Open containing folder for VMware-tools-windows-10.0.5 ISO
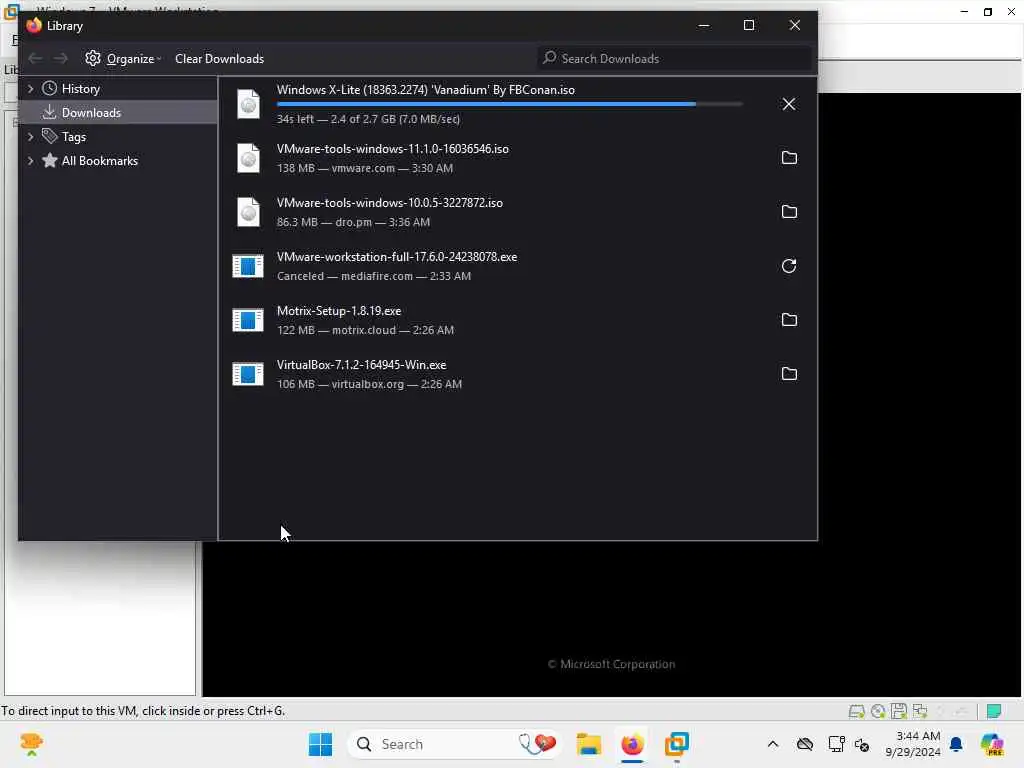 tap(789, 212)
